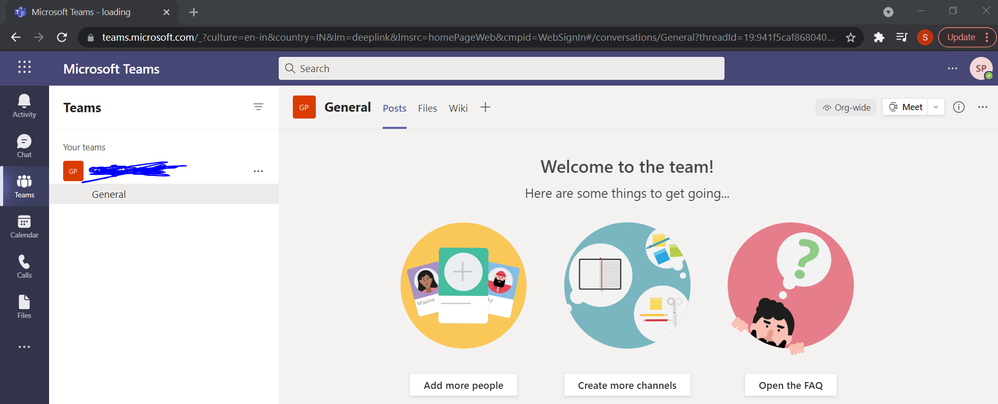This screenshot has height=404, width=998.
Task: Click the Chrome Update button
Action: [x=966, y=37]
